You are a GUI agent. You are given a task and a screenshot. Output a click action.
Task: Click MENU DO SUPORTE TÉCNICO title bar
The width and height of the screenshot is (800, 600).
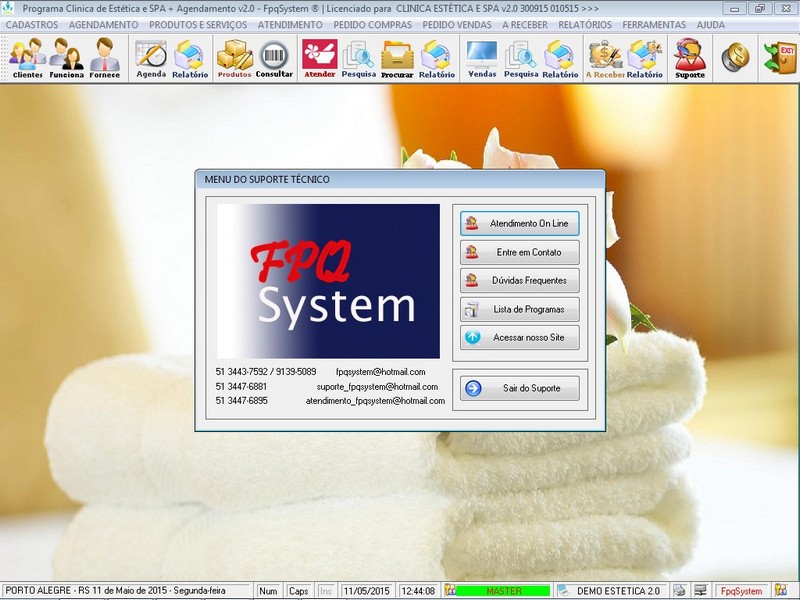pos(400,180)
